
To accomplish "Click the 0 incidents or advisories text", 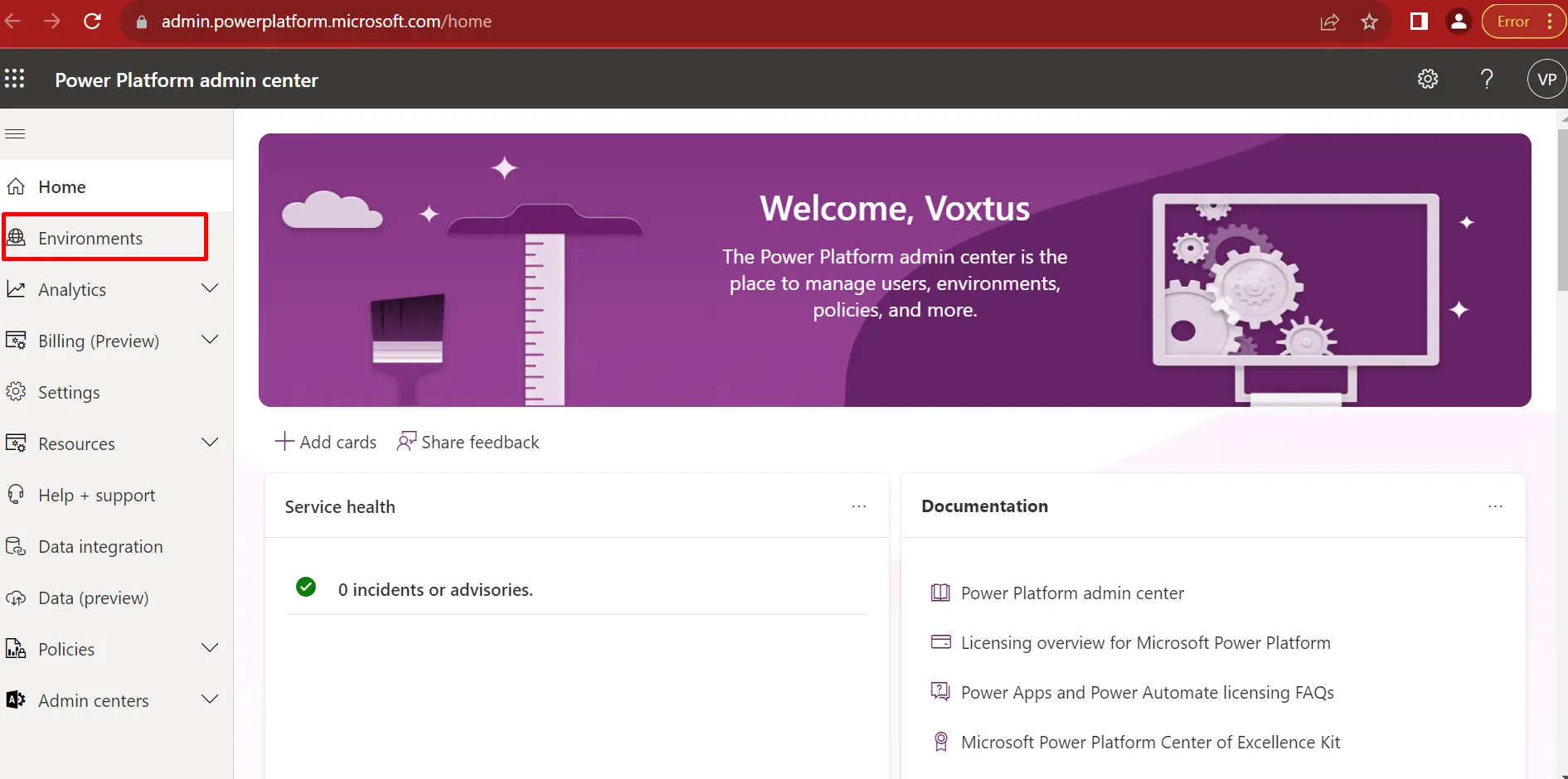I will pyautogui.click(x=435, y=589).
